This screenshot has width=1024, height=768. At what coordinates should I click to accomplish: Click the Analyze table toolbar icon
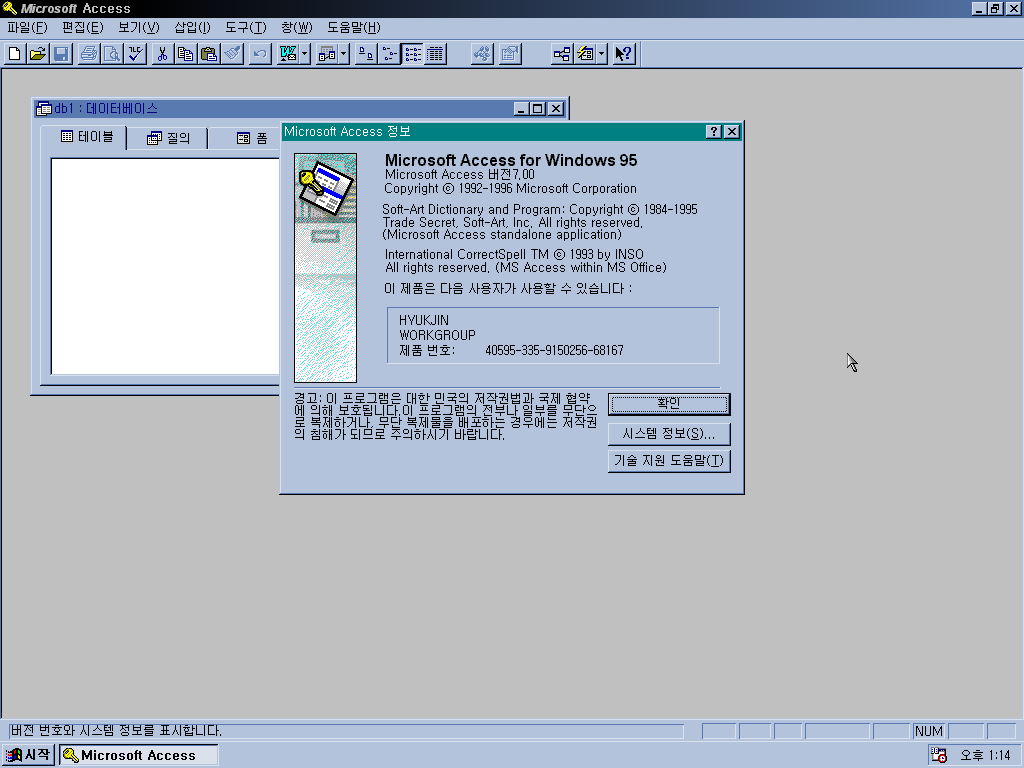click(x=327, y=54)
